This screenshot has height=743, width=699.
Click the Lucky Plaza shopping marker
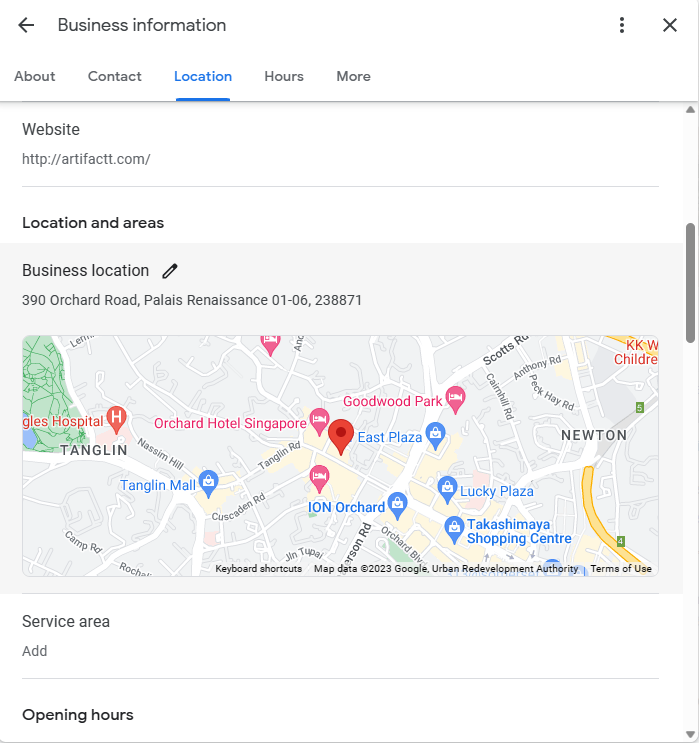(x=447, y=489)
